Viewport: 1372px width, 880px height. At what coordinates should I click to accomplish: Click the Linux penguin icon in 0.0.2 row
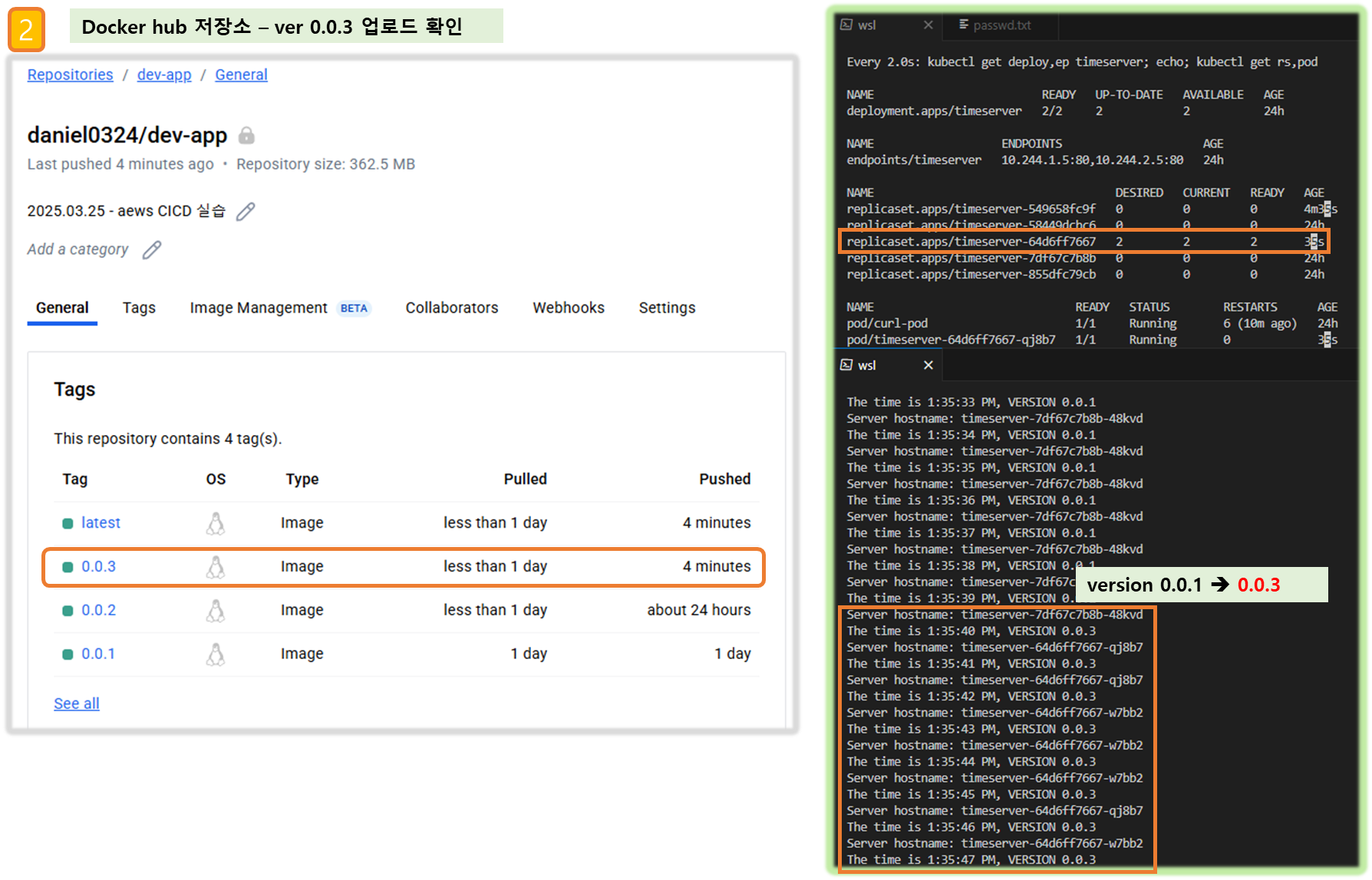(x=216, y=611)
